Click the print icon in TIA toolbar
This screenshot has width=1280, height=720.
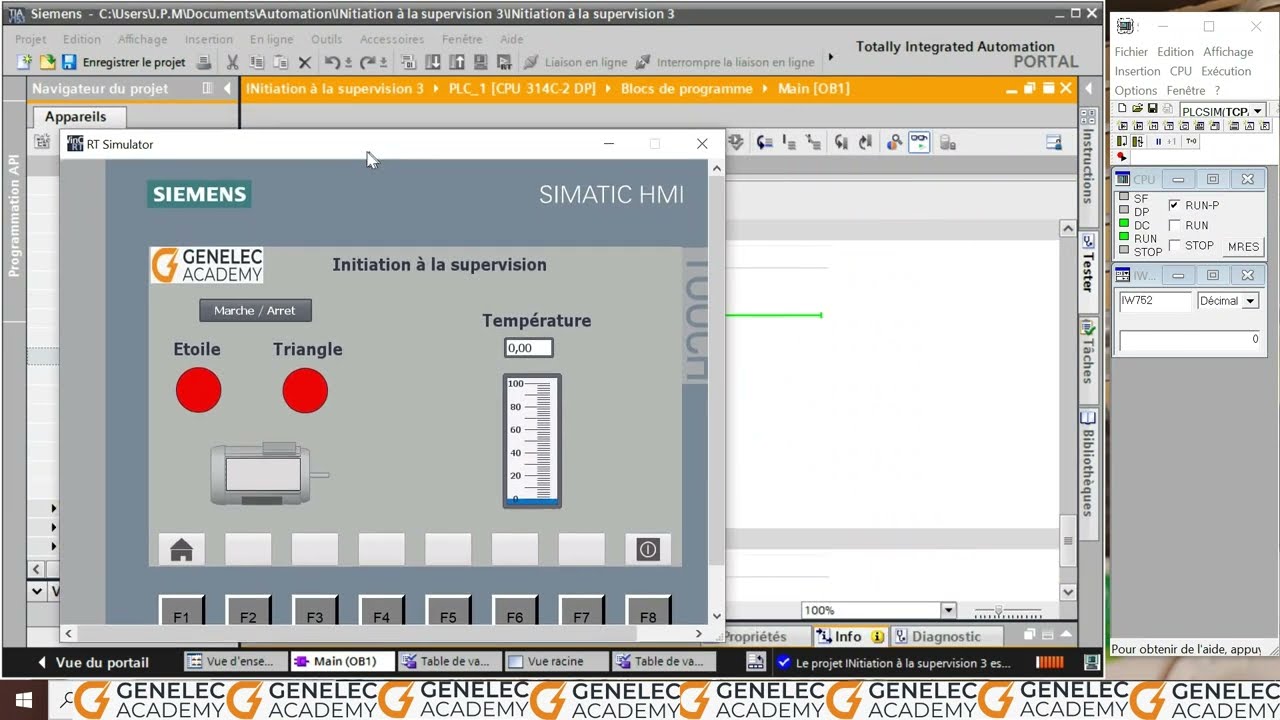(x=204, y=62)
